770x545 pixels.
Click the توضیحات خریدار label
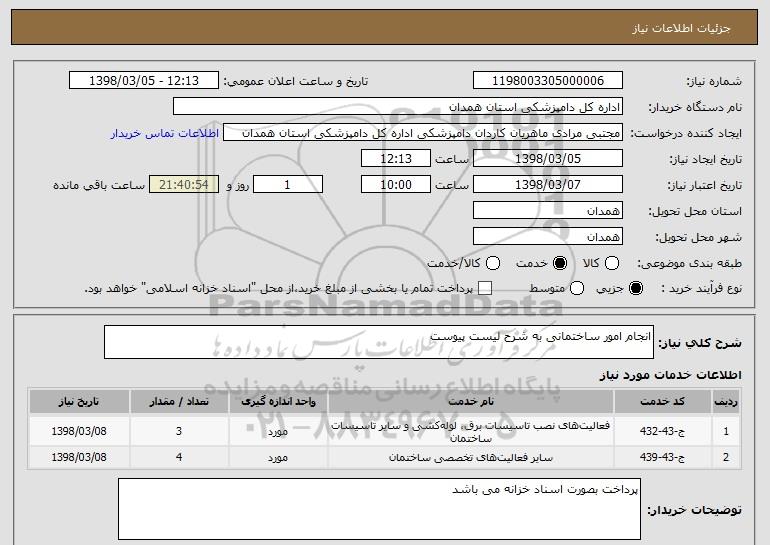point(694,510)
